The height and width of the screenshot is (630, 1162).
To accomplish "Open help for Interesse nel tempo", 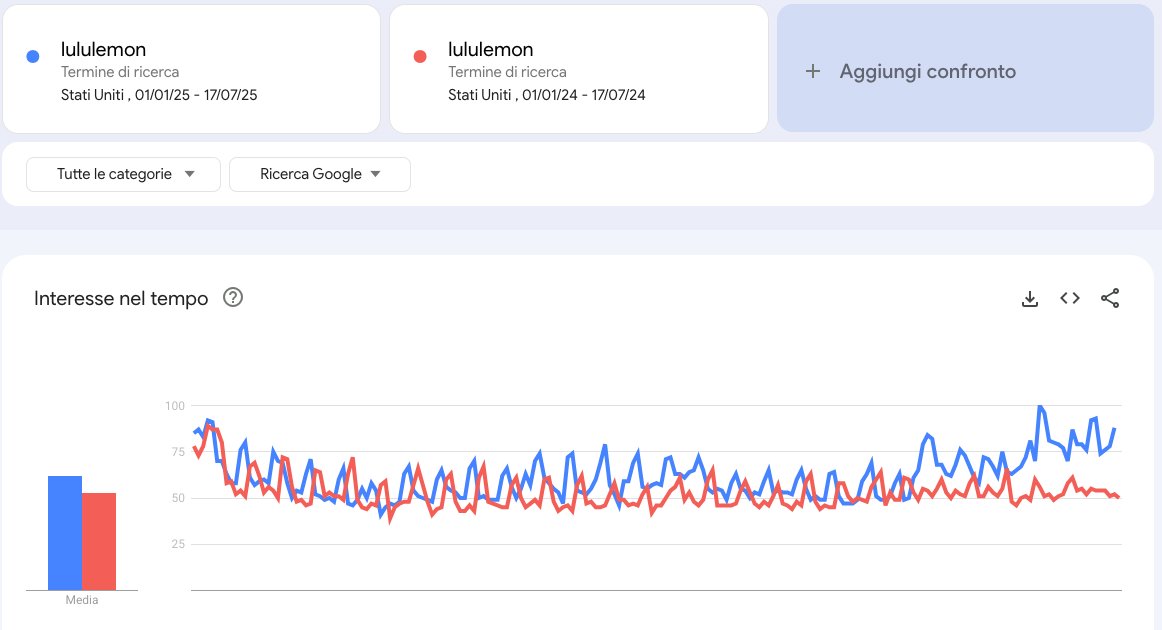I will tap(233, 297).
